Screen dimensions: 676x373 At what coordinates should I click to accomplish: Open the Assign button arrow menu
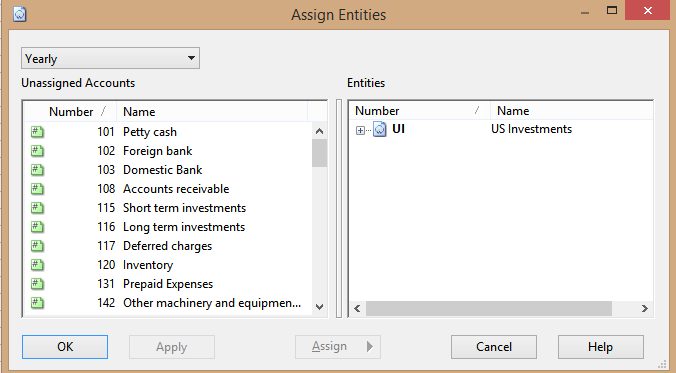click(x=369, y=347)
